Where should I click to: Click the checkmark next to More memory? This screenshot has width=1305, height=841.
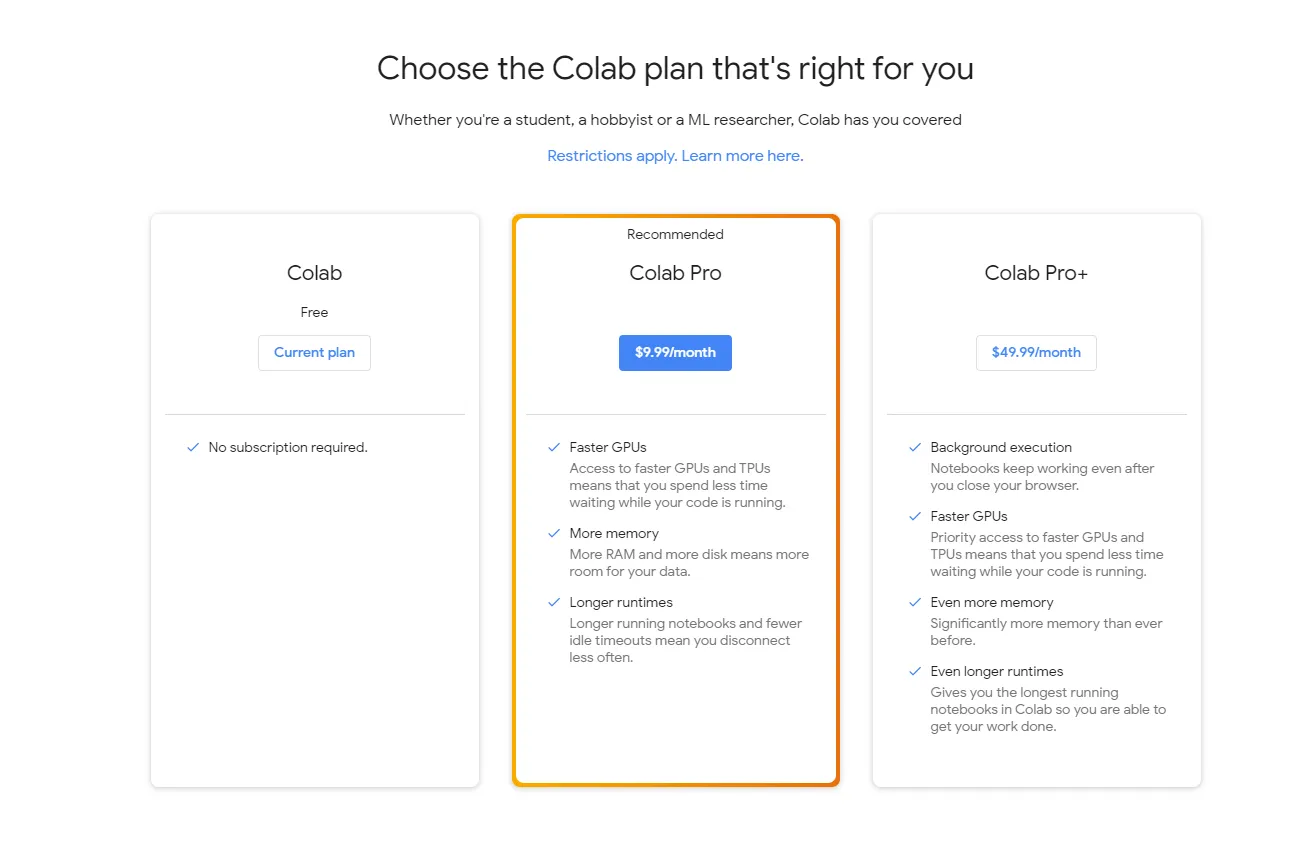554,534
